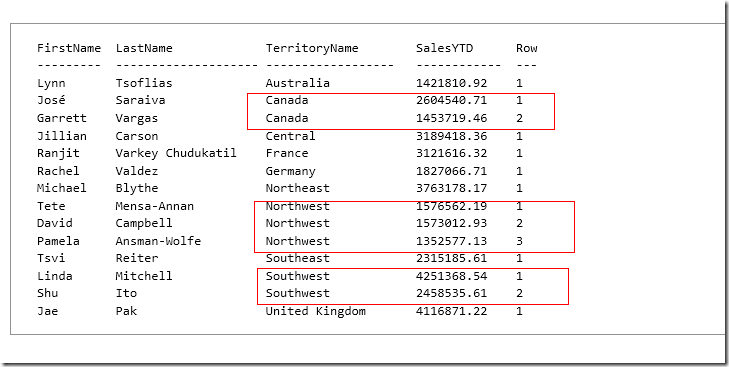Click the TerritoryName column header
Image resolution: width=729 pixels, height=367 pixels.
coord(312,49)
